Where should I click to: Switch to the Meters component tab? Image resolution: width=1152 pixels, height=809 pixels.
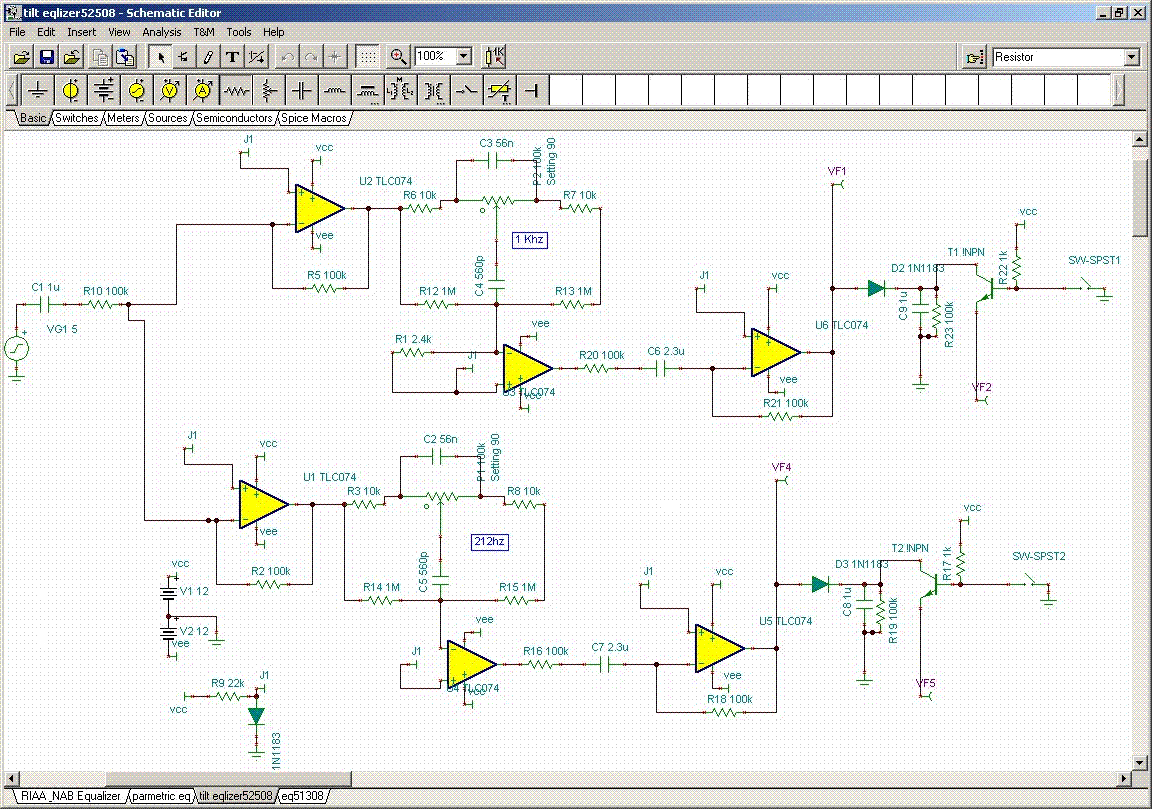point(123,118)
